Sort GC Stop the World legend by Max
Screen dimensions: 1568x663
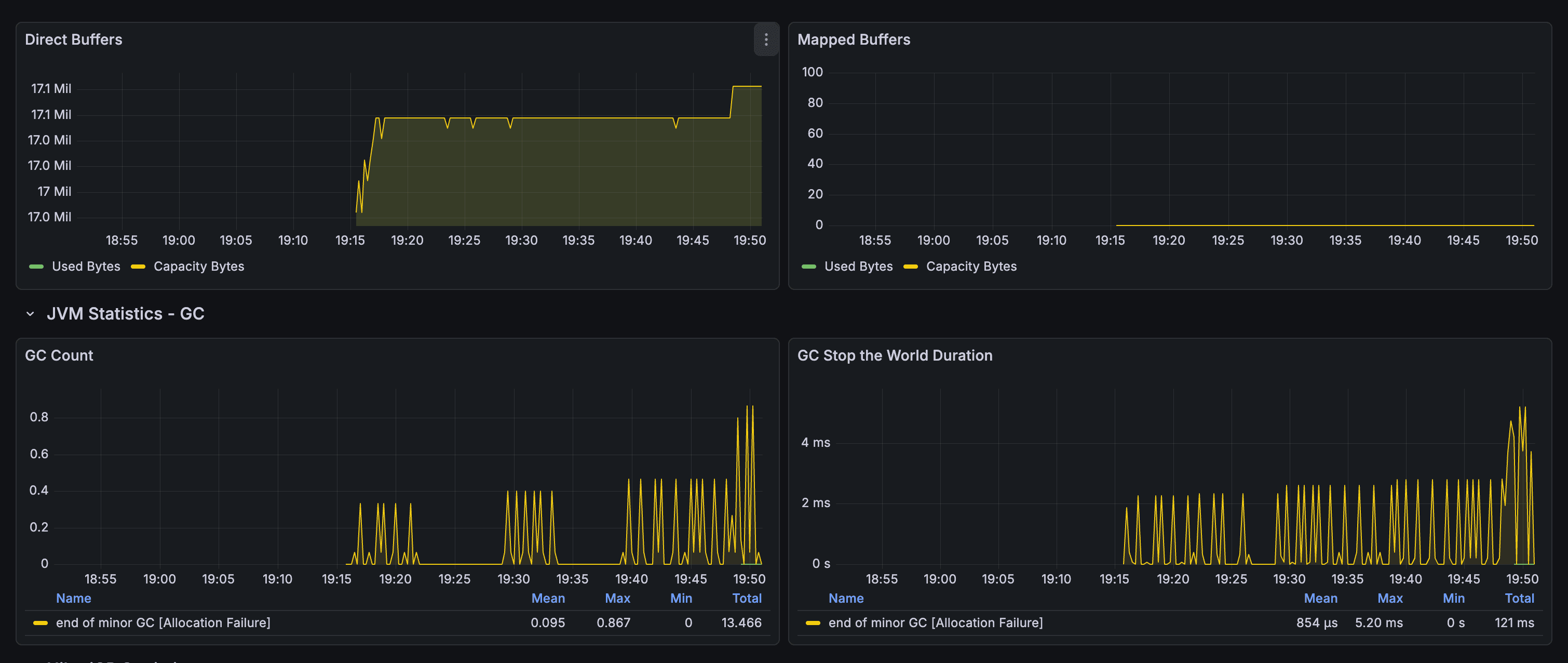1389,599
